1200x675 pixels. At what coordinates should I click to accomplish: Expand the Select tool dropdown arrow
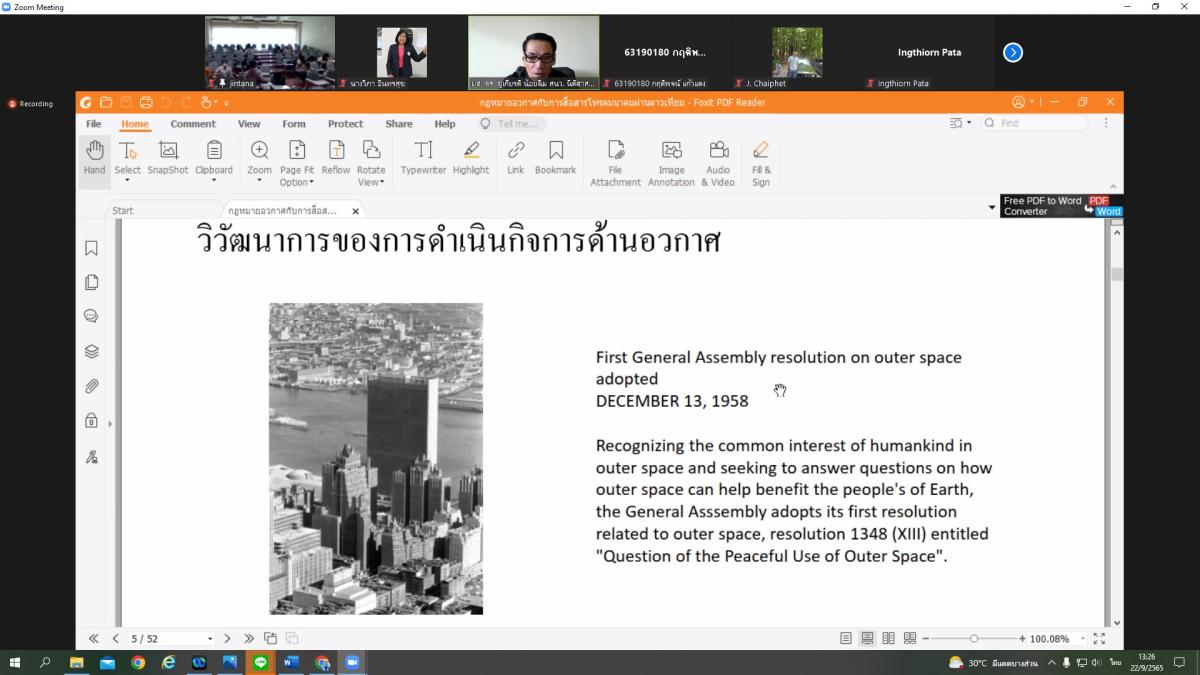click(127, 182)
